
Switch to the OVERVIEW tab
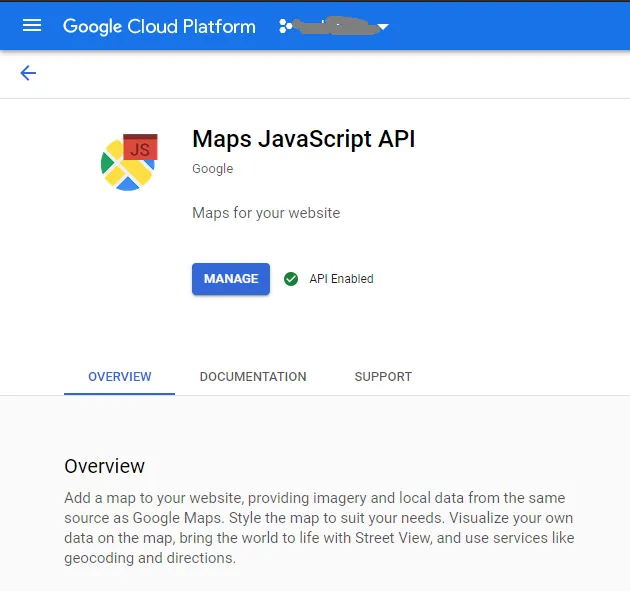click(x=119, y=377)
